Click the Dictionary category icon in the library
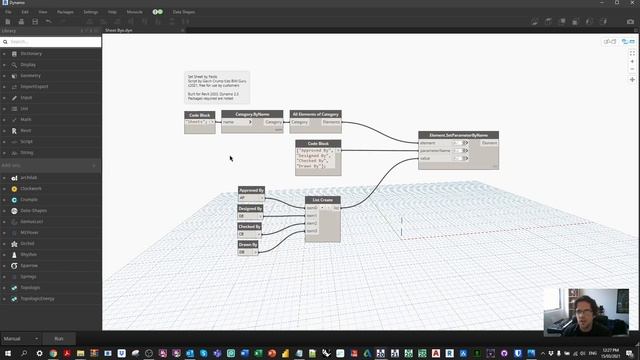Screen dimensions: 640x360 click(x=14, y=54)
